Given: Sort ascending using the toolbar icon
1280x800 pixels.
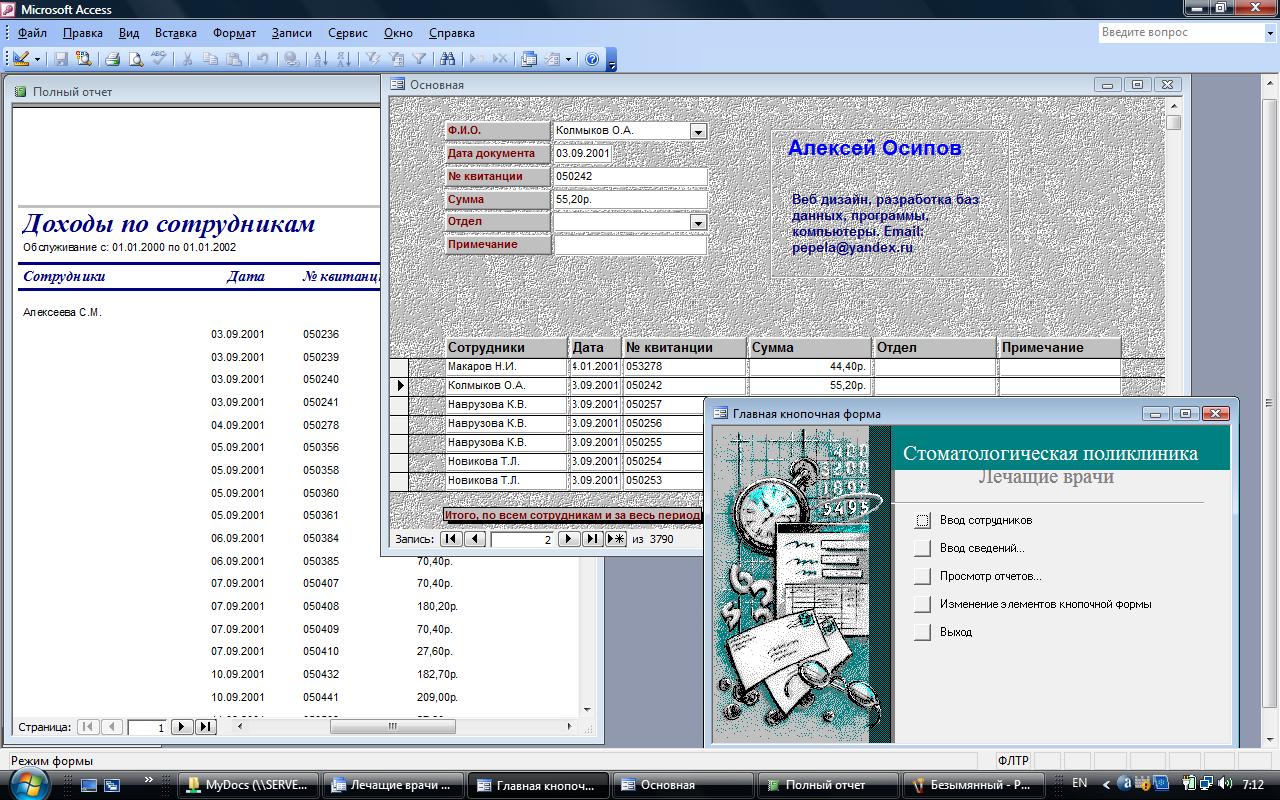Looking at the screenshot, I should (x=319, y=59).
